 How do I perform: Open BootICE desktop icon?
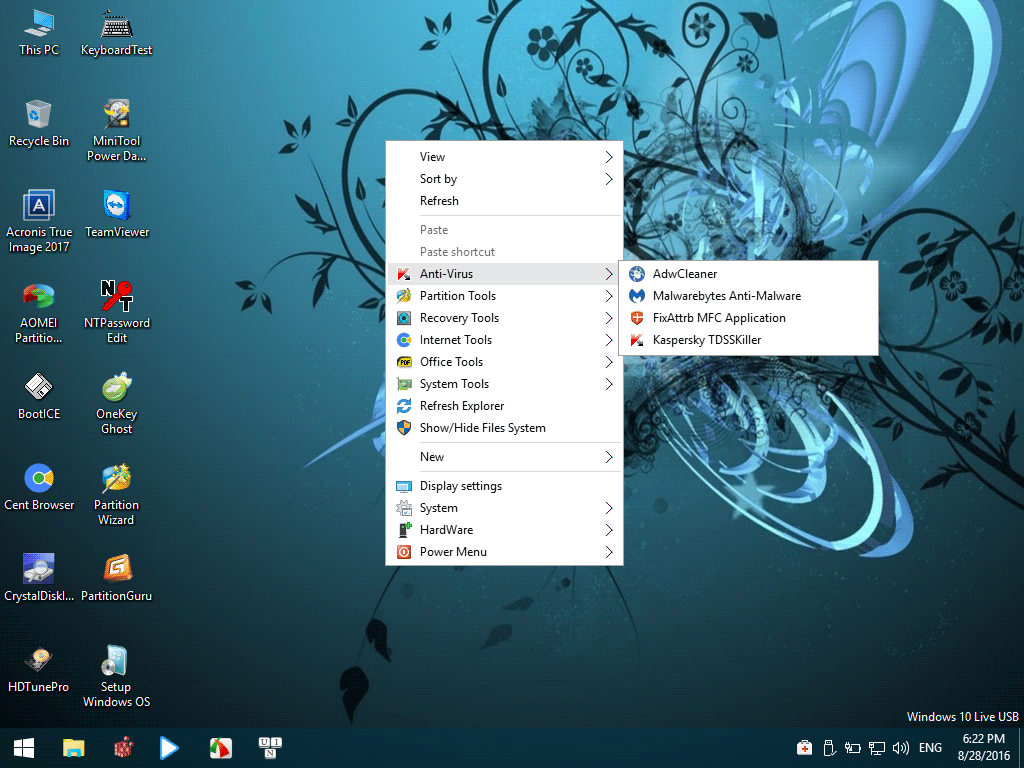(39, 396)
